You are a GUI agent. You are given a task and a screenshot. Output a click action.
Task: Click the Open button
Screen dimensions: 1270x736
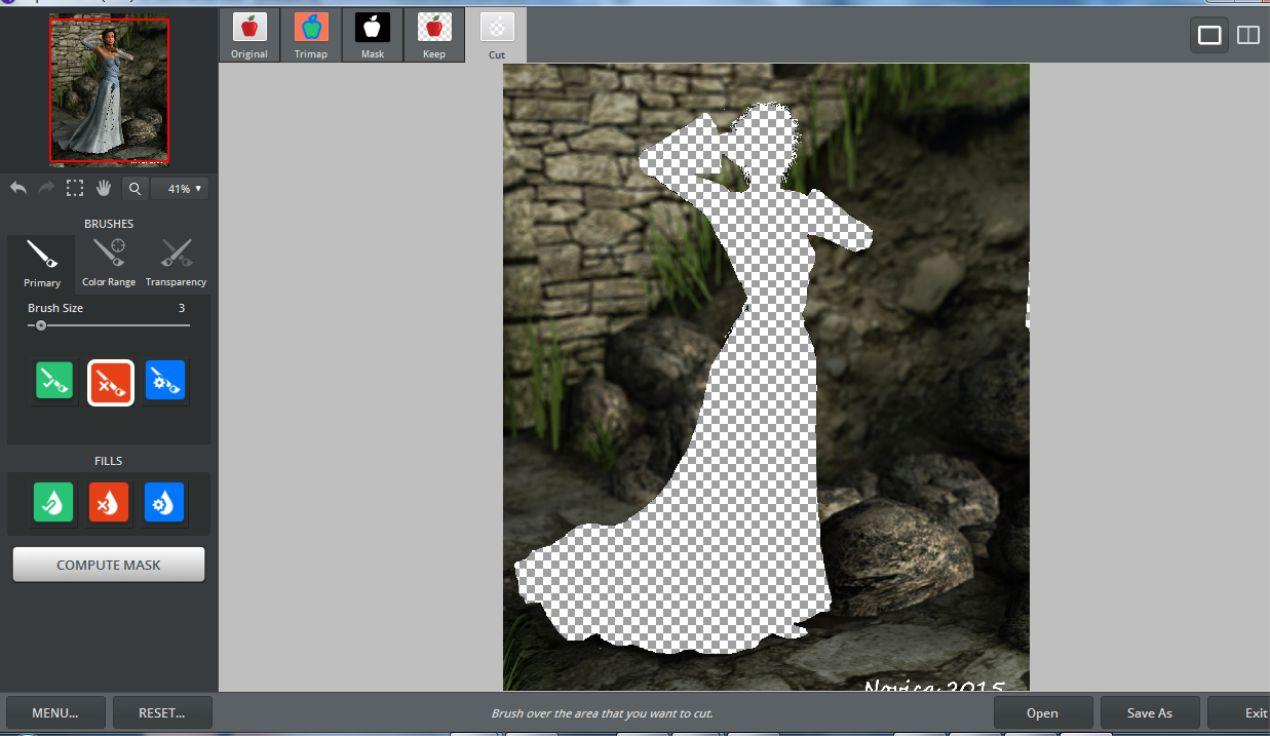coord(1042,713)
